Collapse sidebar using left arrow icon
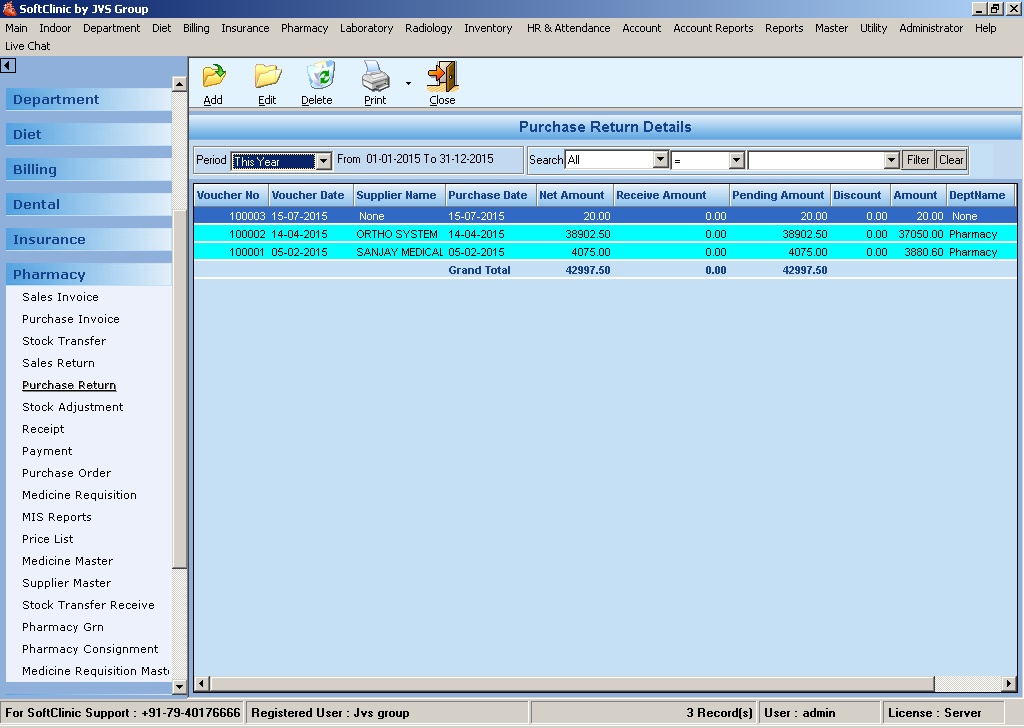This screenshot has height=728, width=1024. 8,66
